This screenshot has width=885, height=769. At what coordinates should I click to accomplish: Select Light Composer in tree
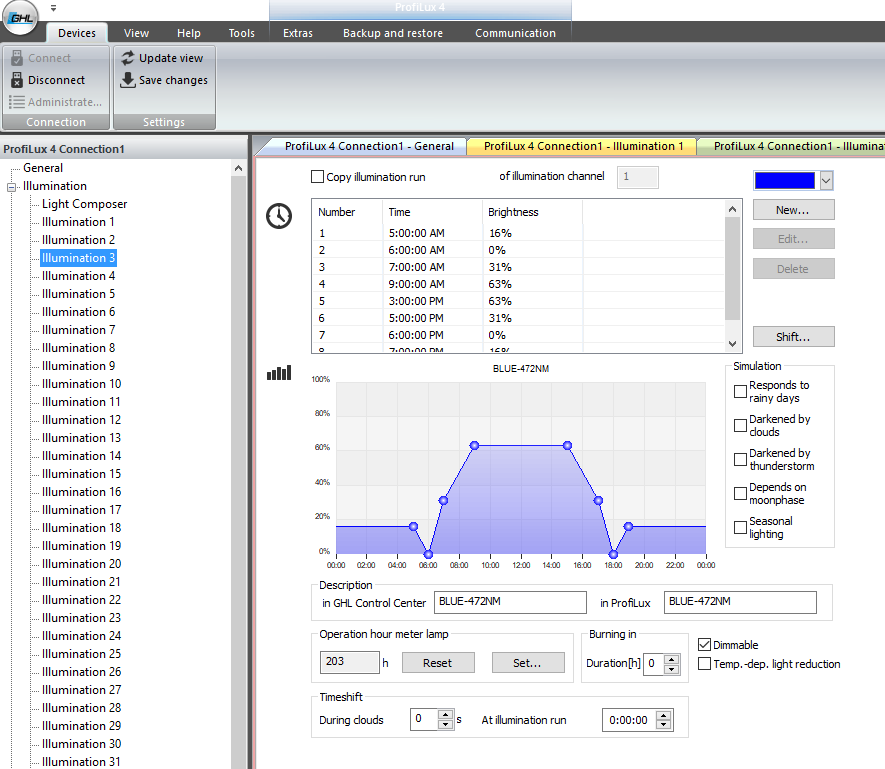tap(84, 204)
